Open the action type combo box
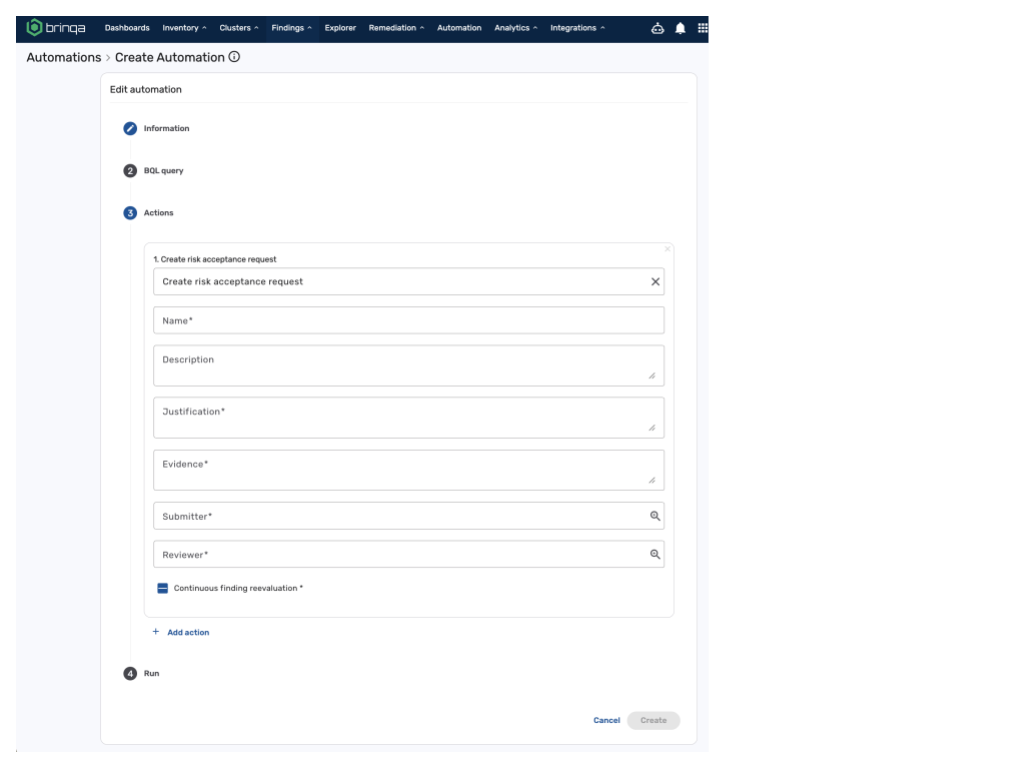Viewport: 1024px width, 768px height. [409, 281]
